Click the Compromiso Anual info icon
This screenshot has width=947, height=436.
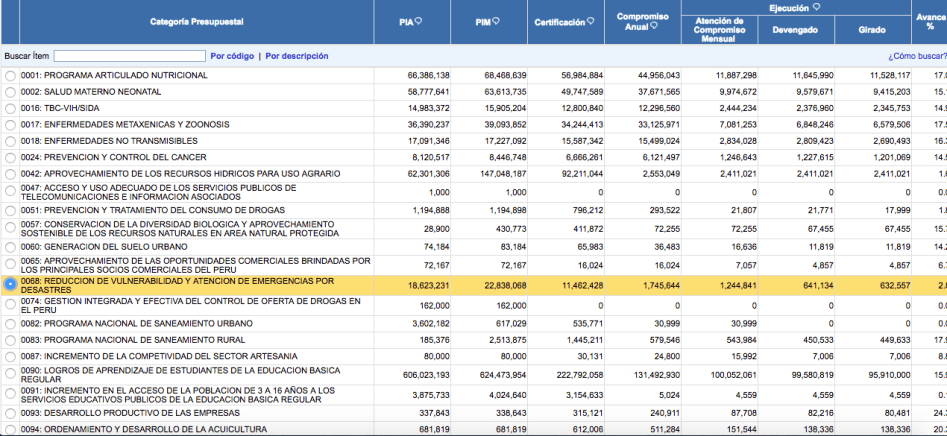click(655, 27)
